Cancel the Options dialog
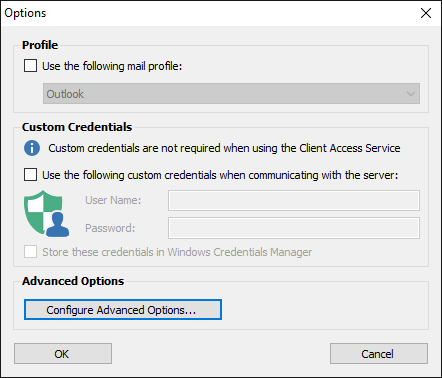This screenshot has height=378, width=442. click(x=379, y=354)
